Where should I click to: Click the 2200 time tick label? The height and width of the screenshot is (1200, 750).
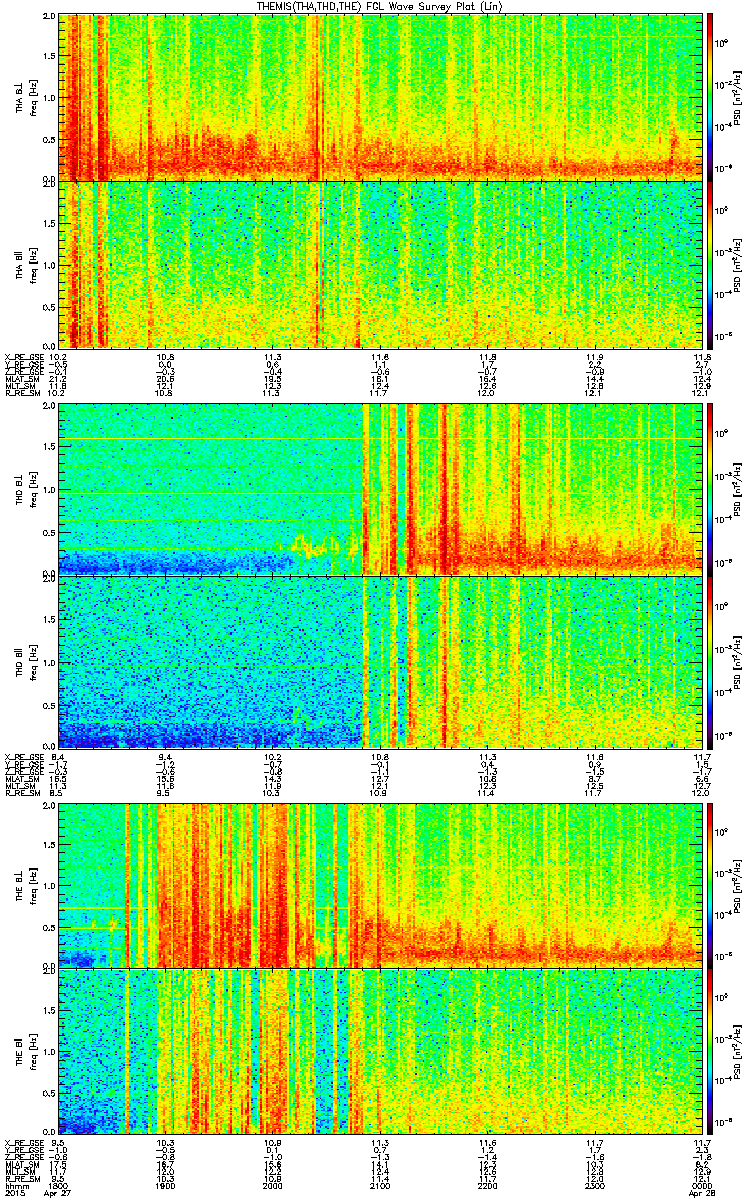(x=490, y=1185)
